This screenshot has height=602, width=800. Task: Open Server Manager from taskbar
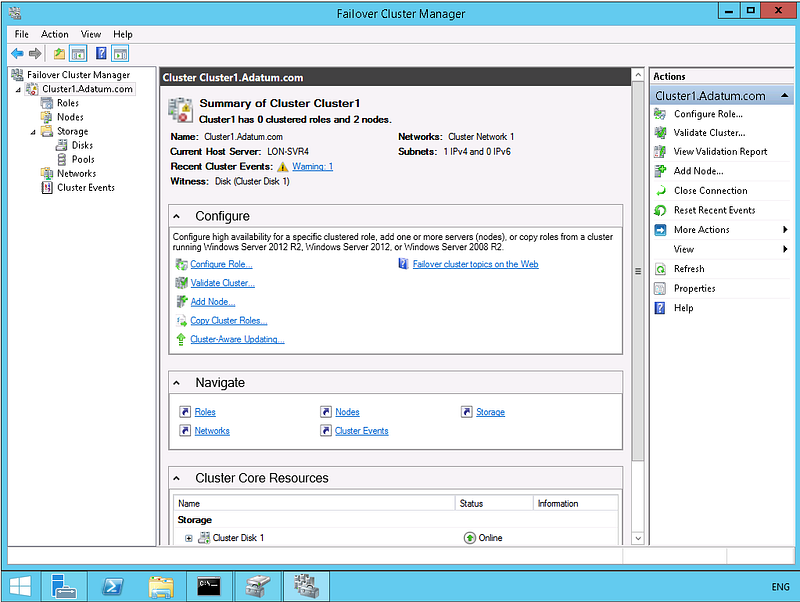(x=64, y=586)
